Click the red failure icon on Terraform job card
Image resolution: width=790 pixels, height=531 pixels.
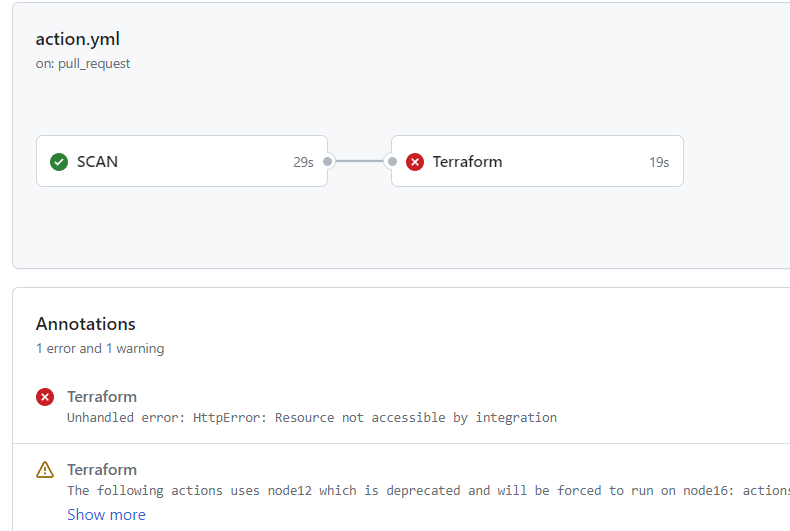coord(415,162)
